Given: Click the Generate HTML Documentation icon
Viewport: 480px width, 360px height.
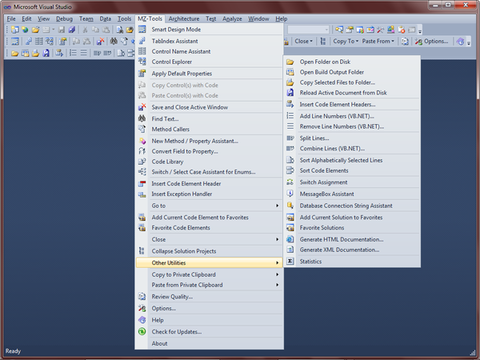Looking at the screenshot, I should click(290, 239).
